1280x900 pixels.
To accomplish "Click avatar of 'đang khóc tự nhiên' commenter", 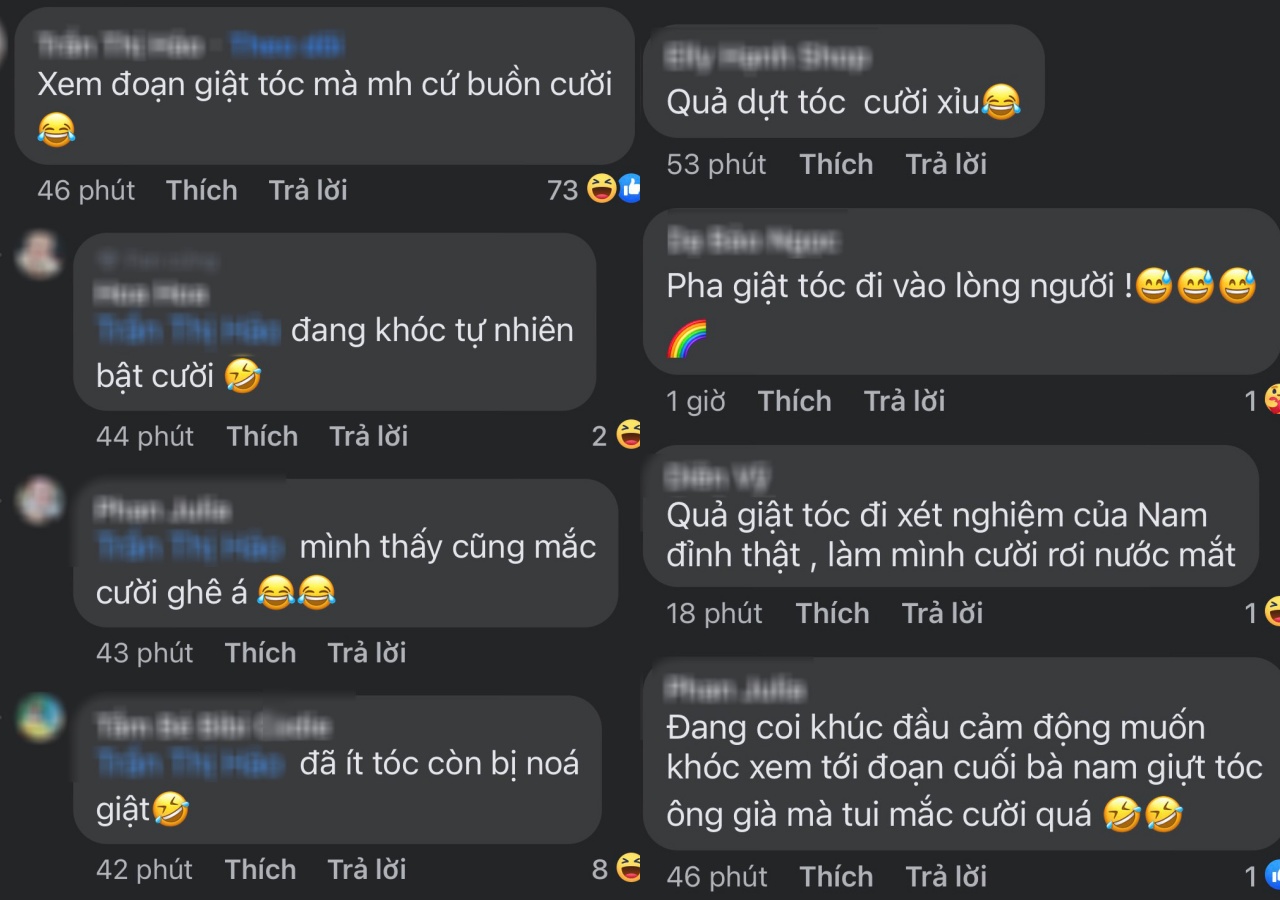I will pyautogui.click(x=40, y=256).
